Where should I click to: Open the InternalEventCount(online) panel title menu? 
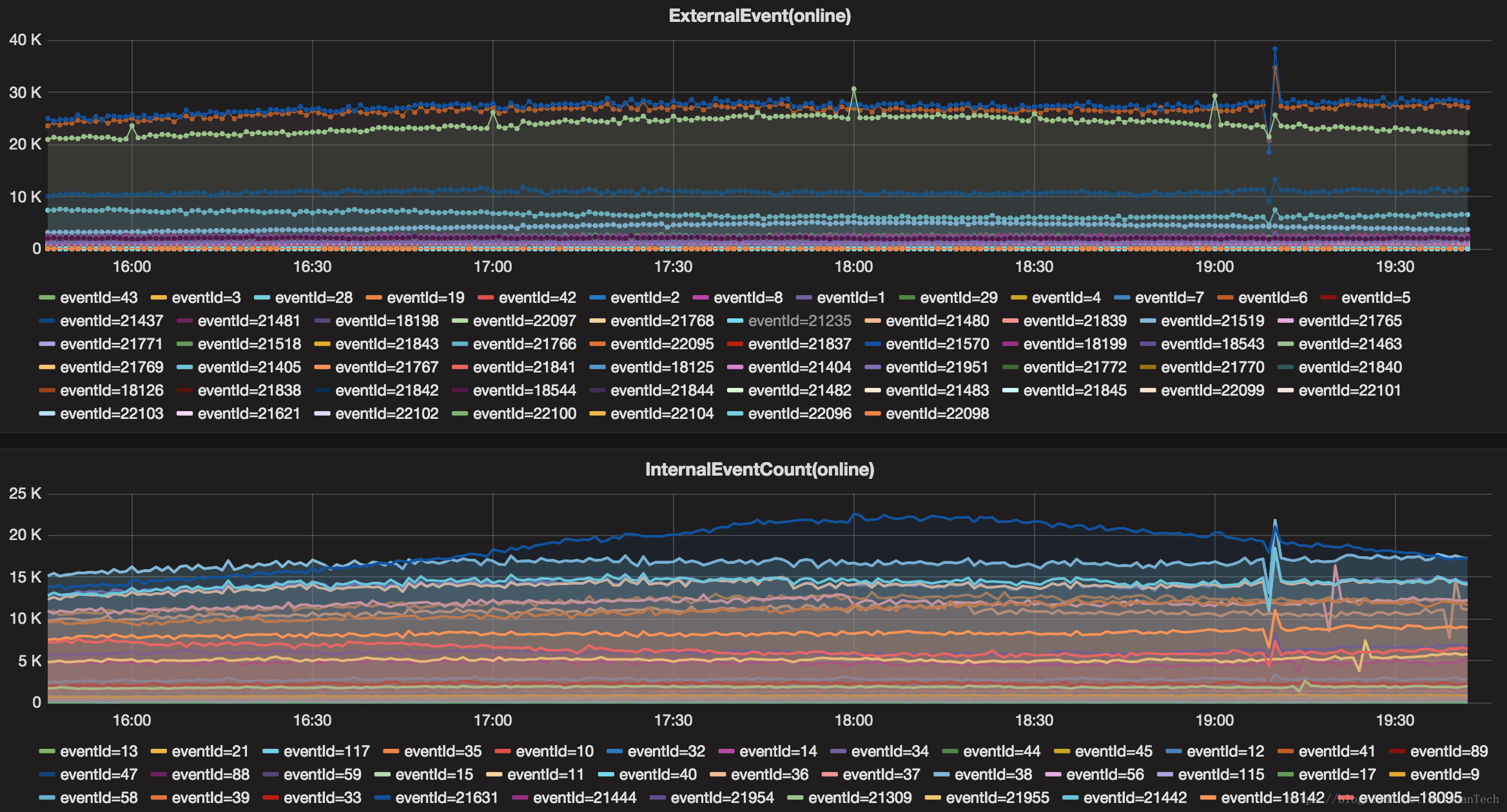759,469
